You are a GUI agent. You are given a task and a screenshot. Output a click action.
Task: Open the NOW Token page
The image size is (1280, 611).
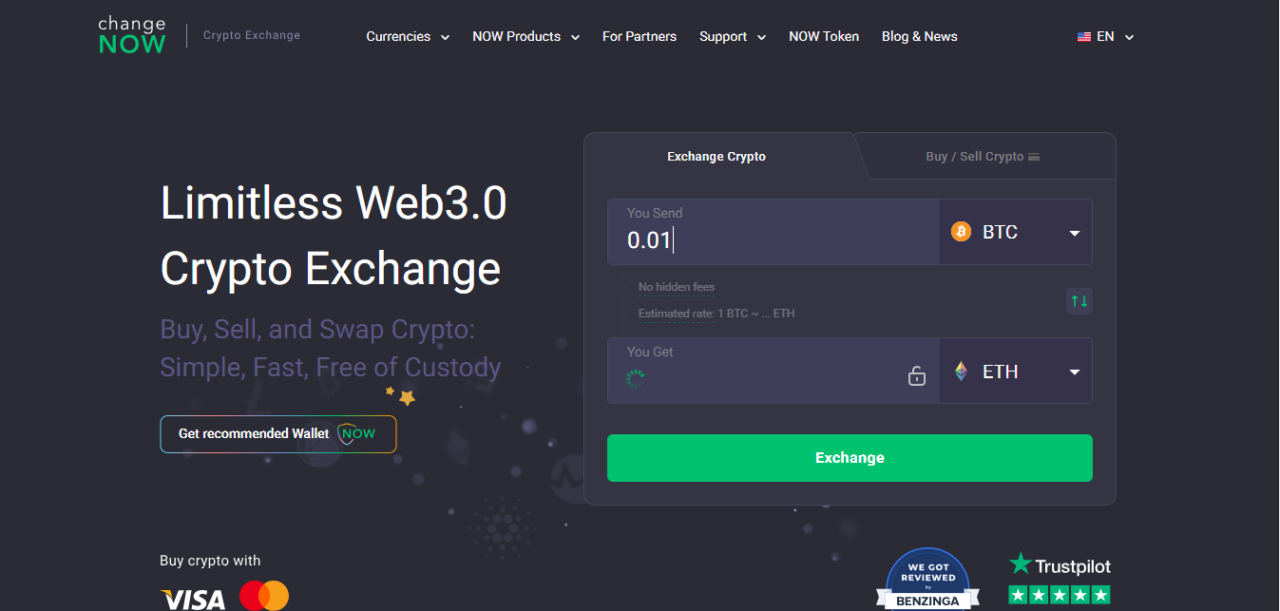tap(823, 36)
